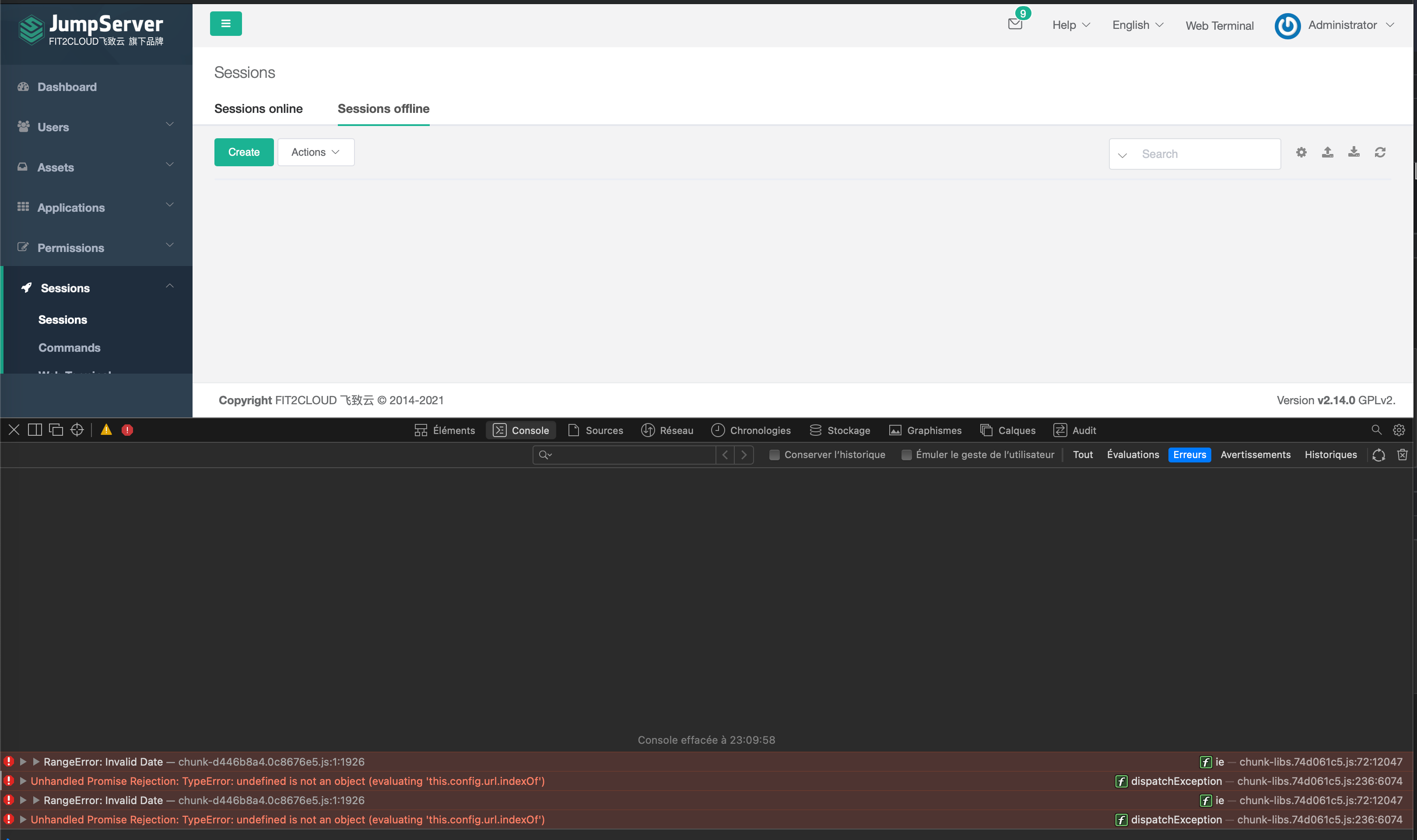This screenshot has width=1417, height=840.
Task: Open Commands in the sidebar
Action: [x=69, y=347]
